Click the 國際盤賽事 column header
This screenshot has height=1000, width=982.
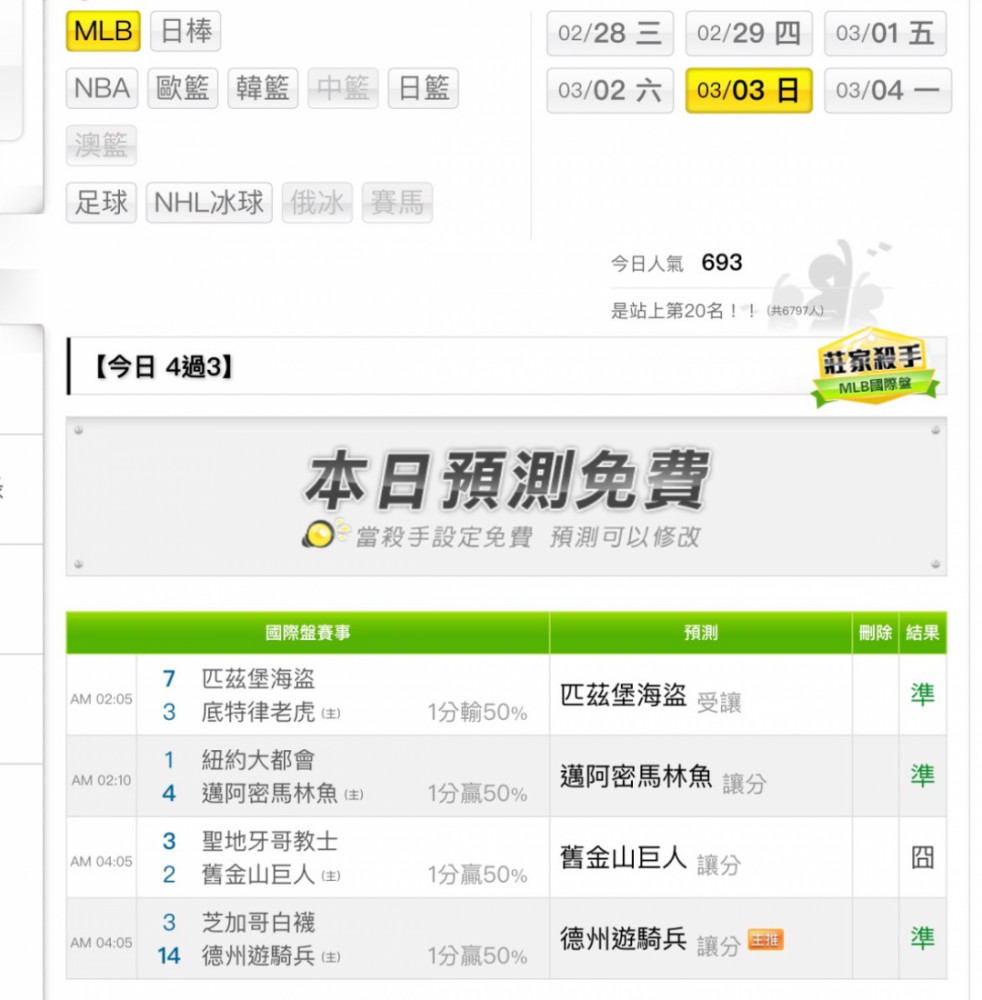tap(308, 633)
